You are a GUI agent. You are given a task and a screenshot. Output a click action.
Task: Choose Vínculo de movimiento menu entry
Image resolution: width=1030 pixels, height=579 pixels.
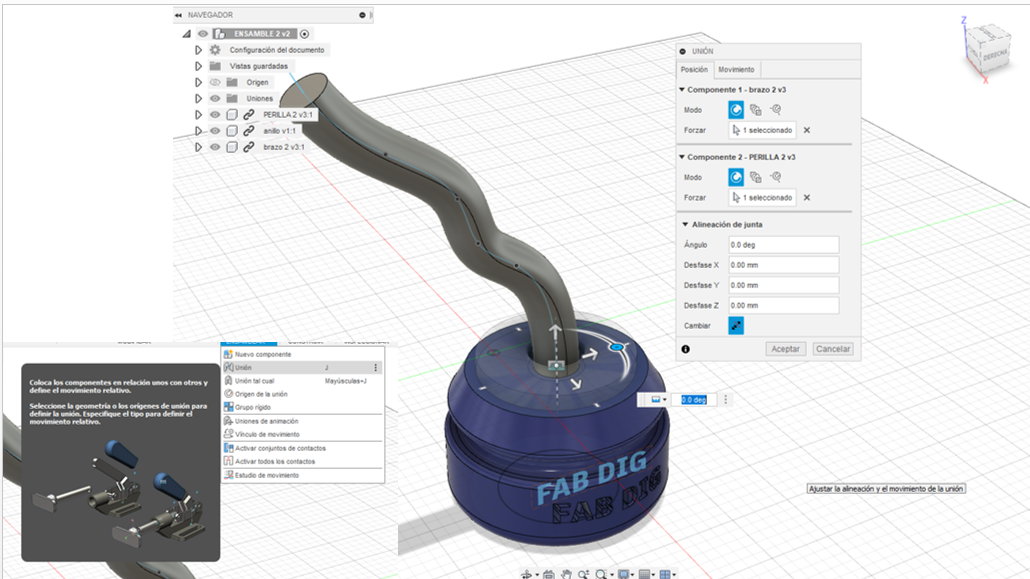coord(303,434)
